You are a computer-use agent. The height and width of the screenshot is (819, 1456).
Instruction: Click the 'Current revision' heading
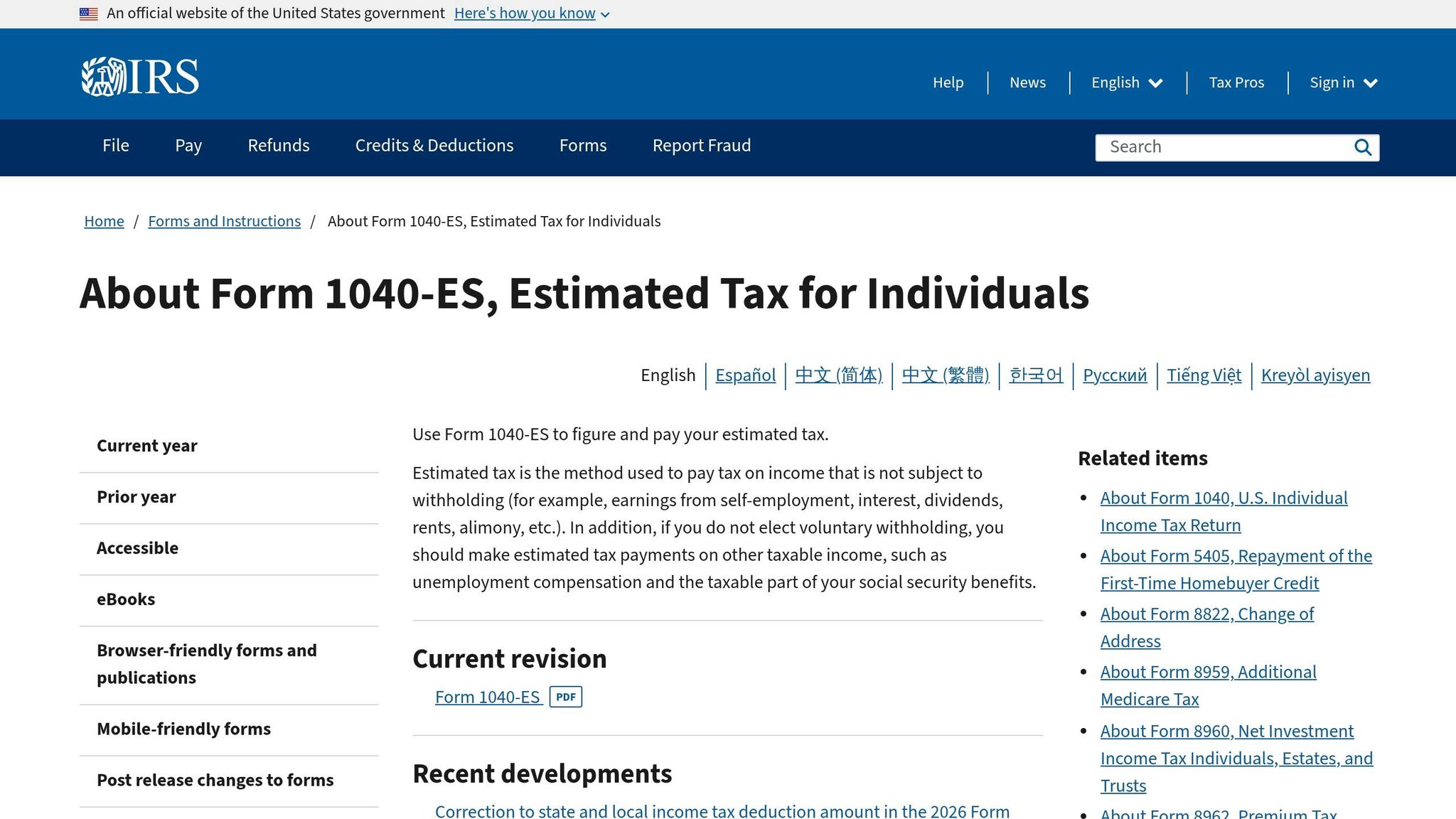510,659
